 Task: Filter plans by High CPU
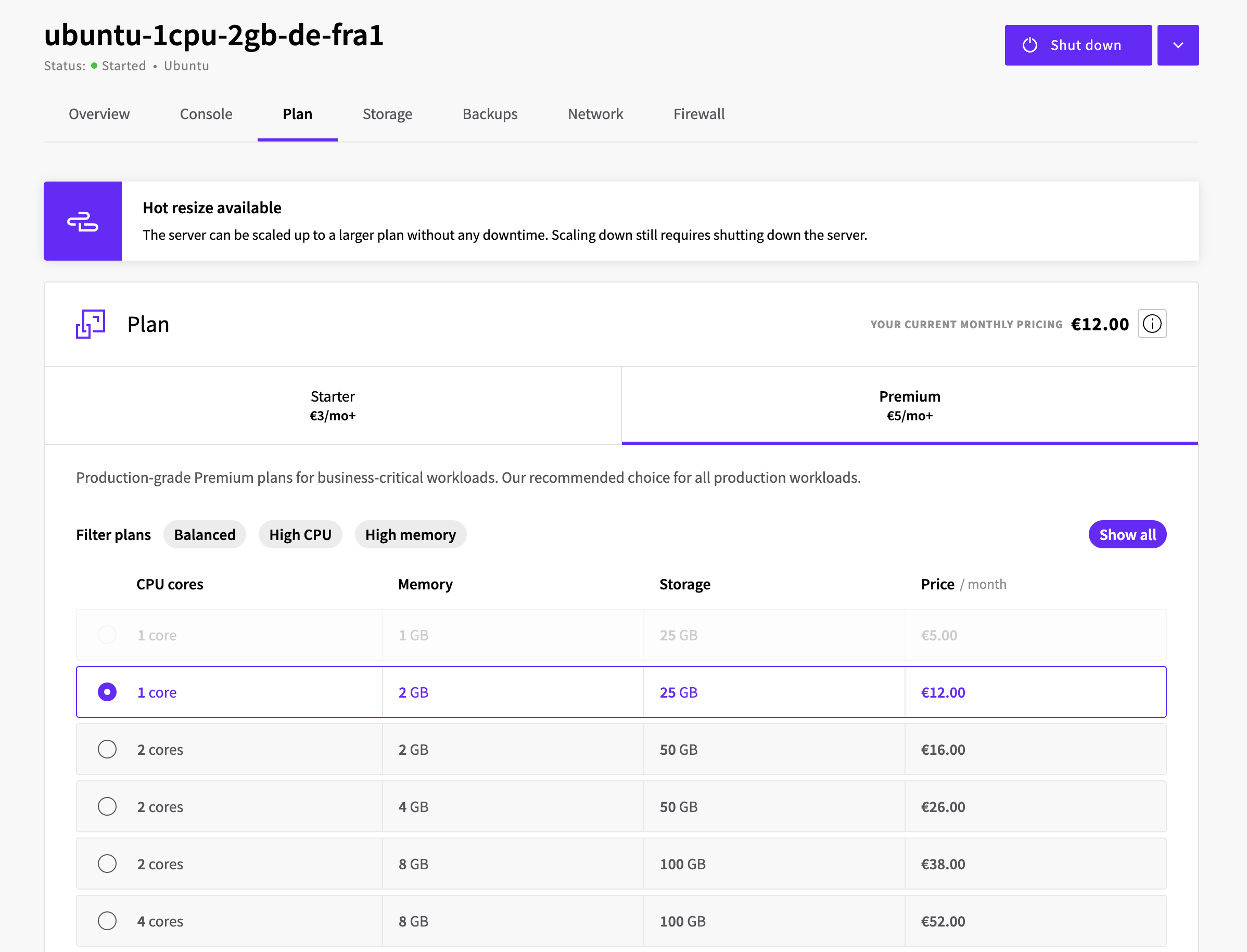coord(300,534)
